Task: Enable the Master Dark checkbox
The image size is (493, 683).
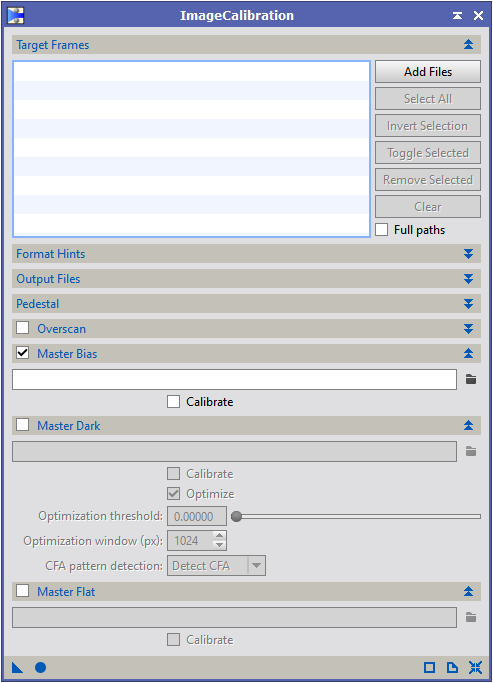Action: point(23,425)
